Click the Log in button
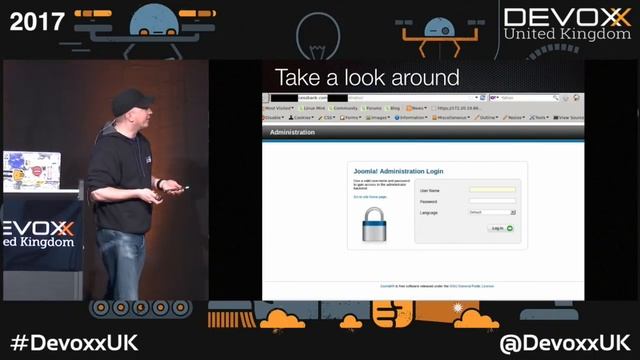This screenshot has width=640, height=360. [x=501, y=229]
